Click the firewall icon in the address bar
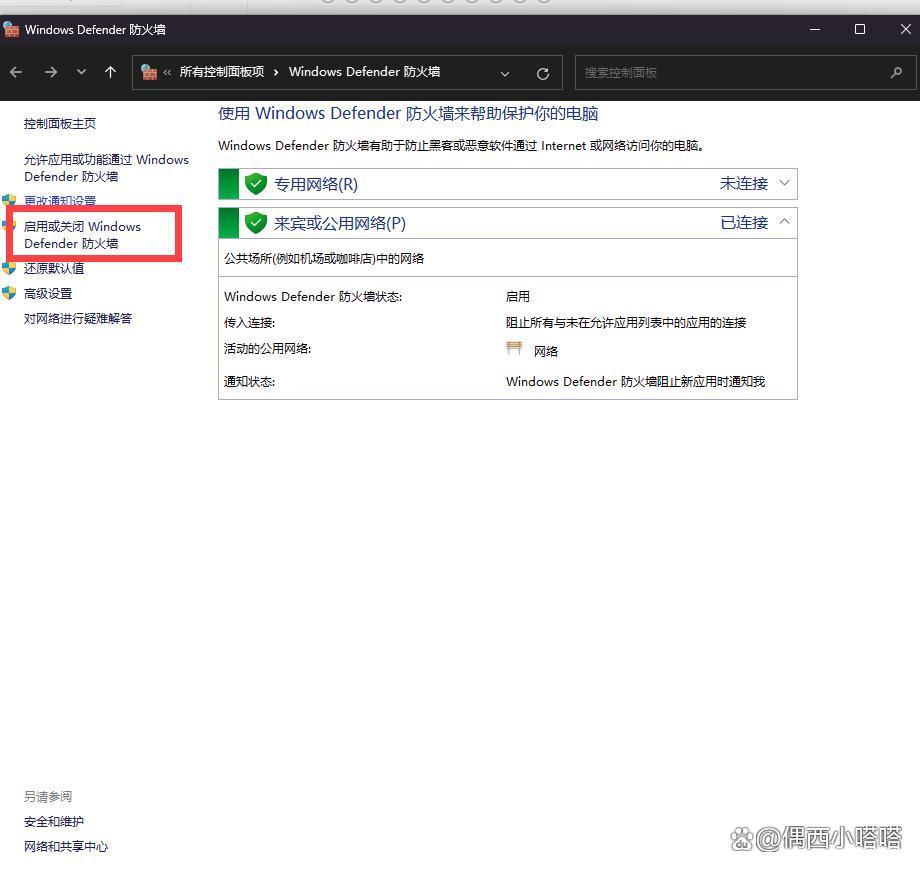The height and width of the screenshot is (870, 920). 149,72
